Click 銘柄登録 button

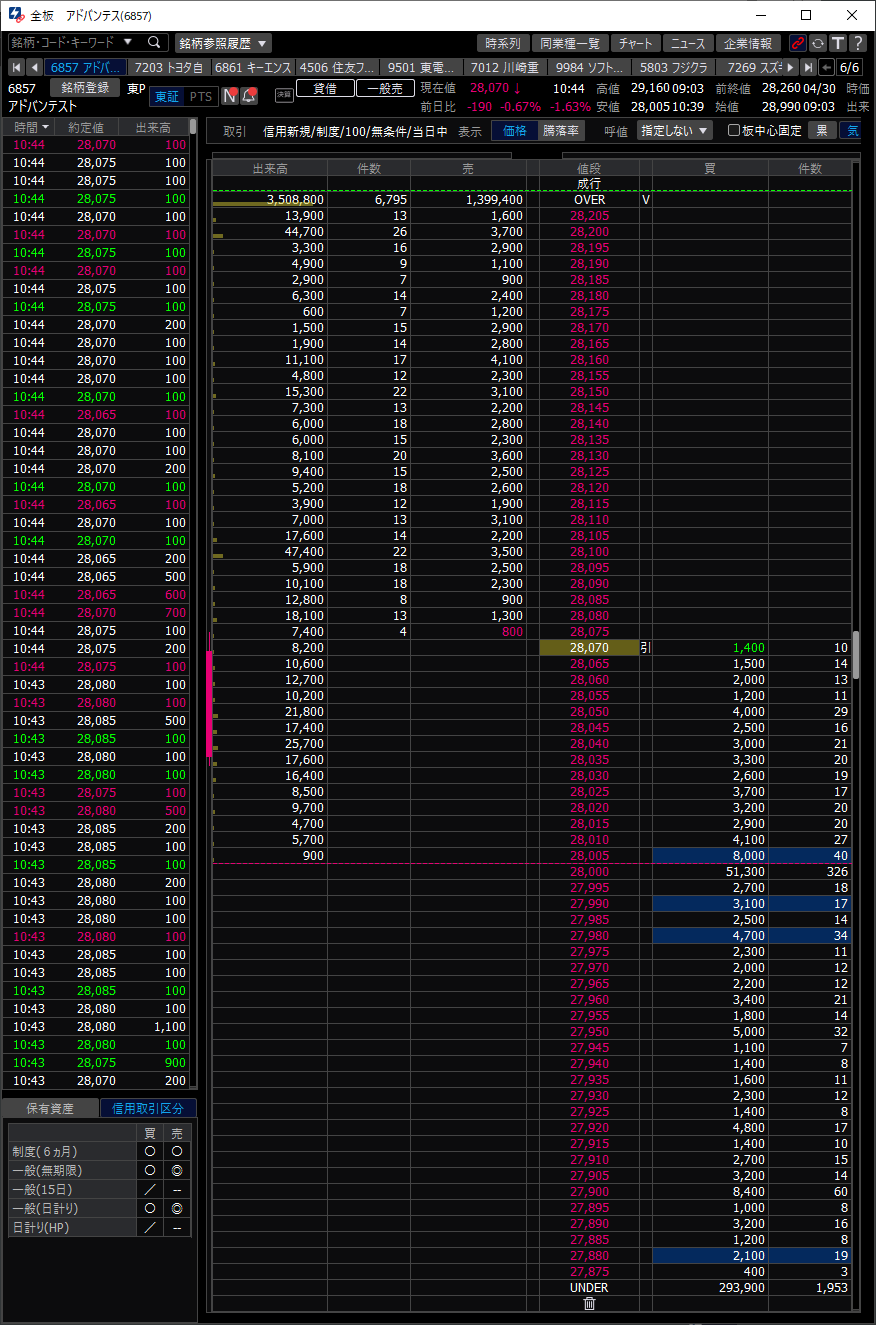tap(84, 88)
